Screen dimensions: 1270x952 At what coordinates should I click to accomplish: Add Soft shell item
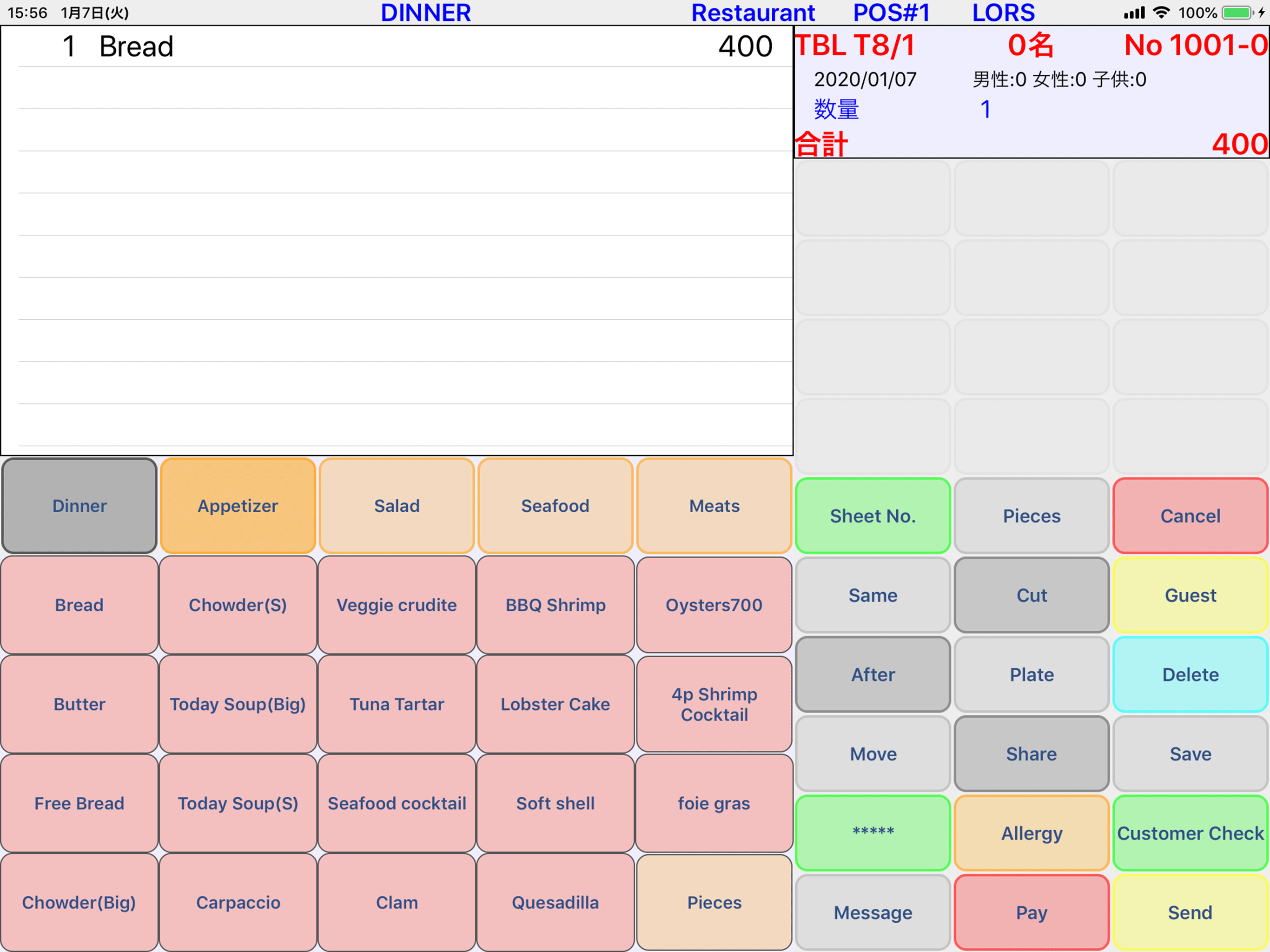point(555,803)
